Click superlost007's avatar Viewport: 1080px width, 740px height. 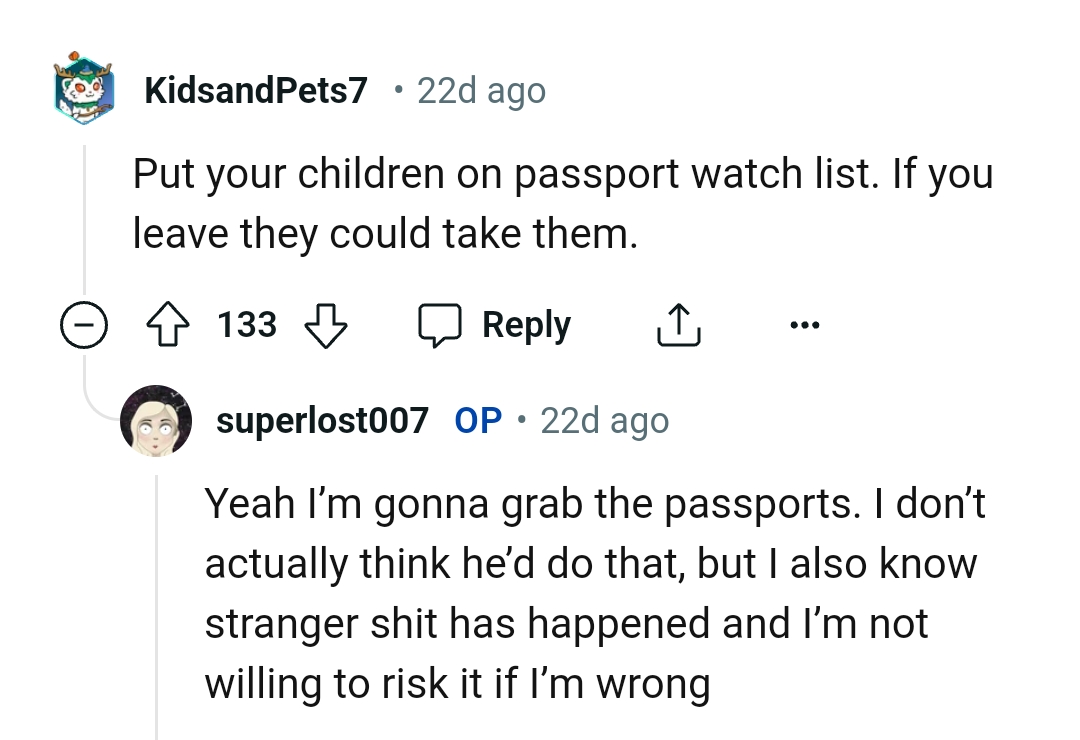tap(157, 420)
